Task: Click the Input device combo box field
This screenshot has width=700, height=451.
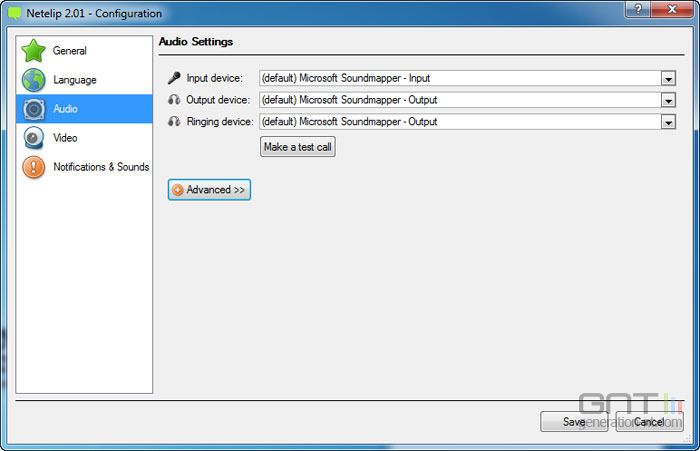Action: point(467,78)
